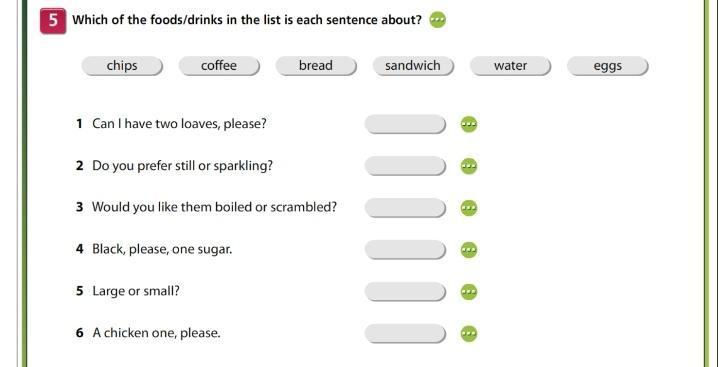Click the red exercise number 5 badge

tap(53, 21)
